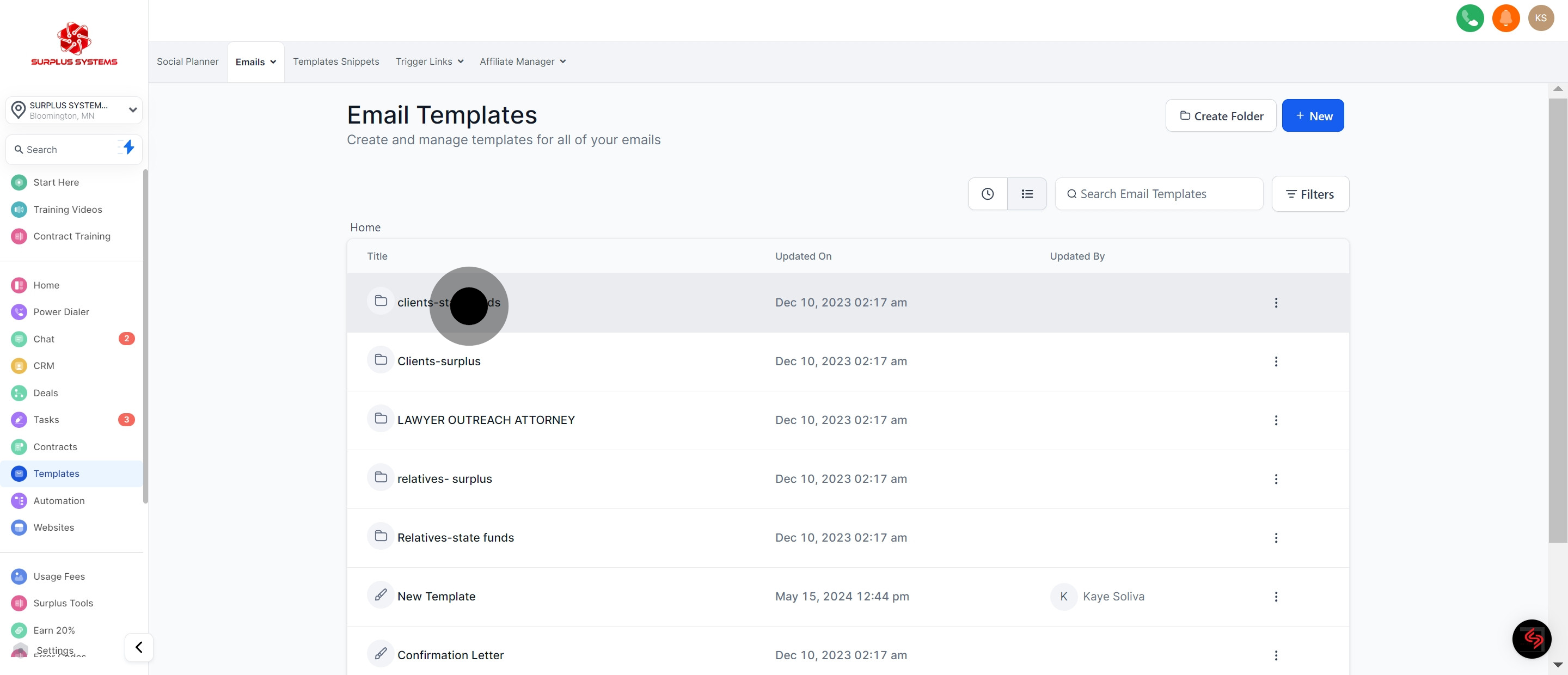The height and width of the screenshot is (675, 1568).
Task: Collapse sidebar with the arrow button
Action: pyautogui.click(x=139, y=647)
